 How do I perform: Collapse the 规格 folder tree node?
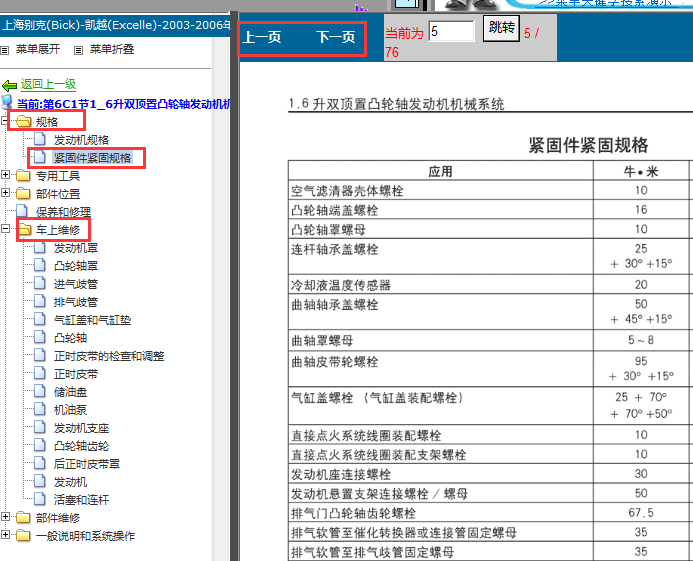(x=5, y=120)
